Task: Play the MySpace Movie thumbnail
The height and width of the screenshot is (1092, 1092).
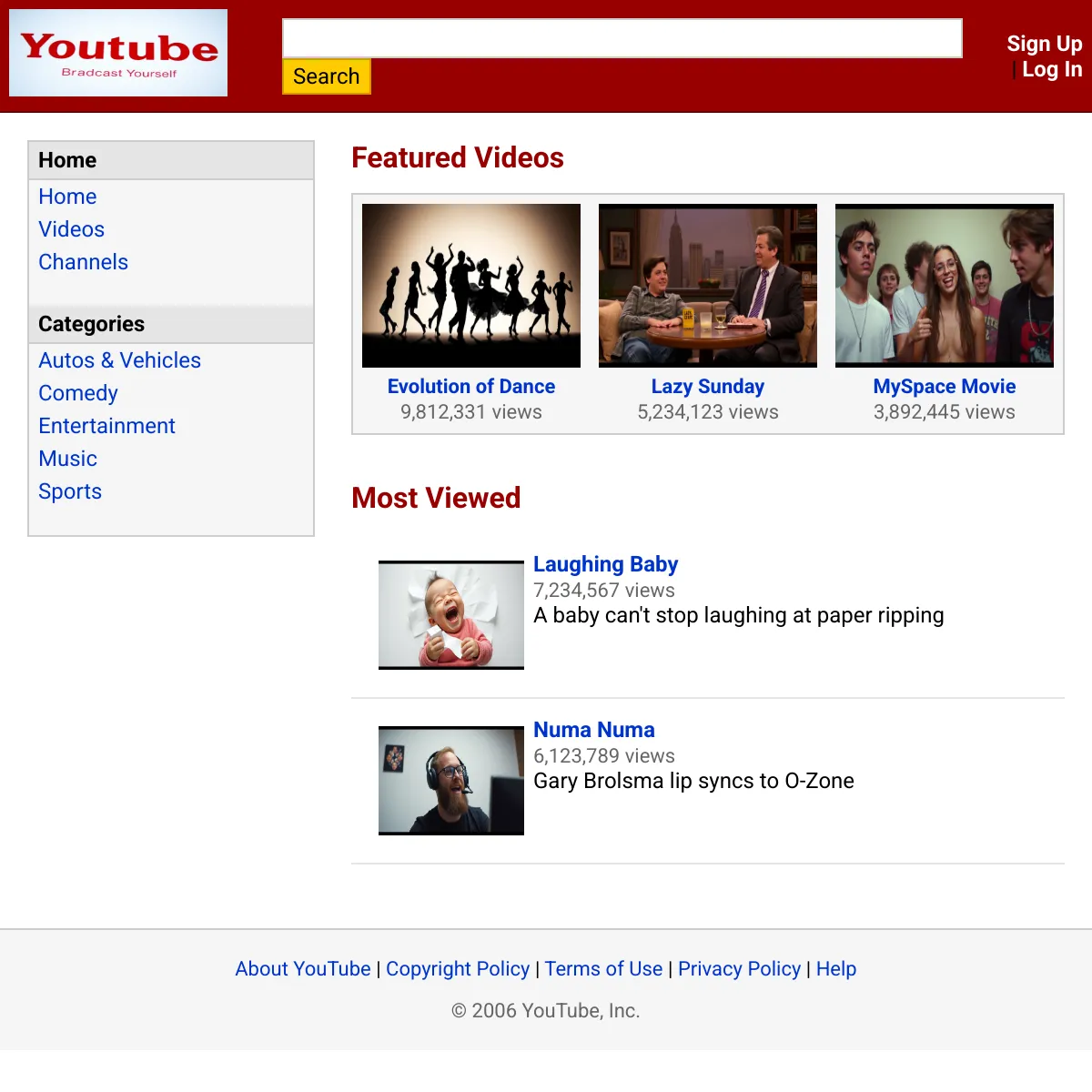Action: pyautogui.click(x=945, y=286)
